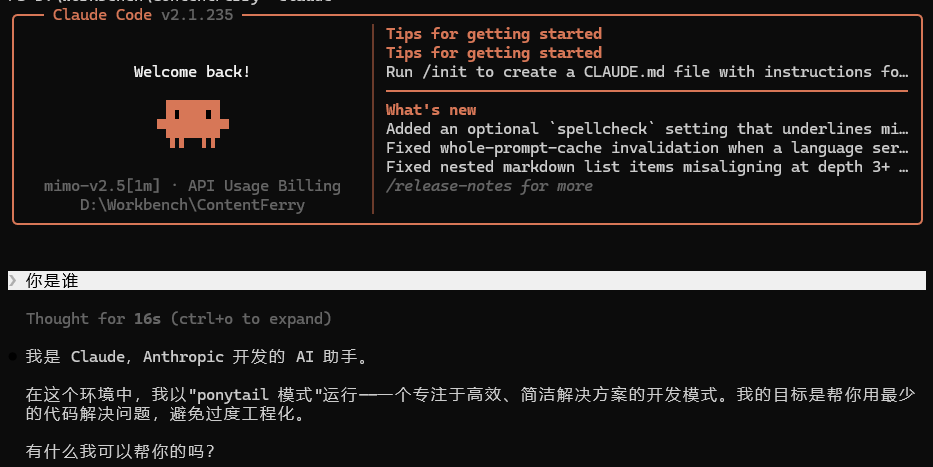
Task: Click the 'Run /init to create' tip line
Action: pos(647,72)
